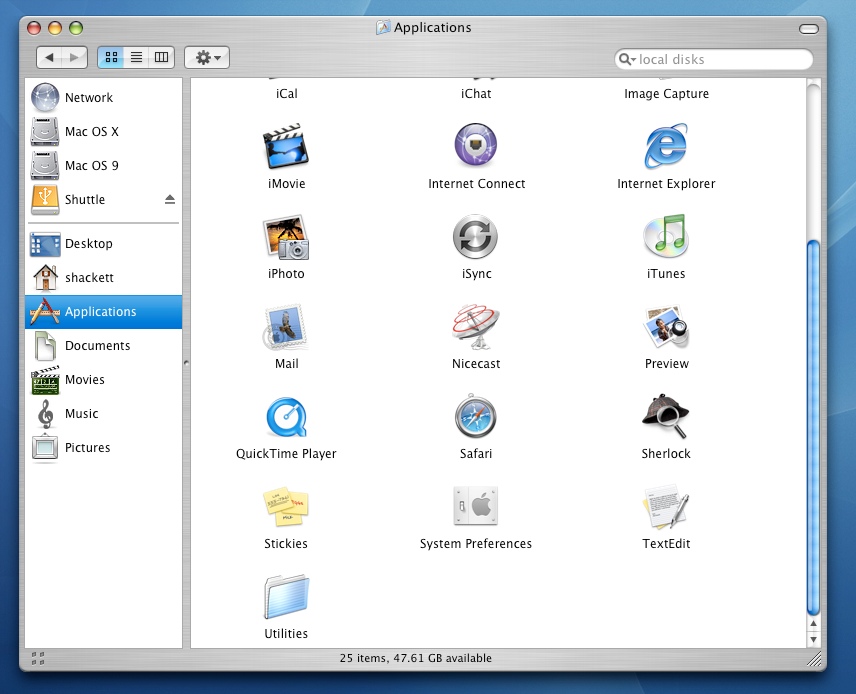Eject the Shuttle drive

pos(170,199)
